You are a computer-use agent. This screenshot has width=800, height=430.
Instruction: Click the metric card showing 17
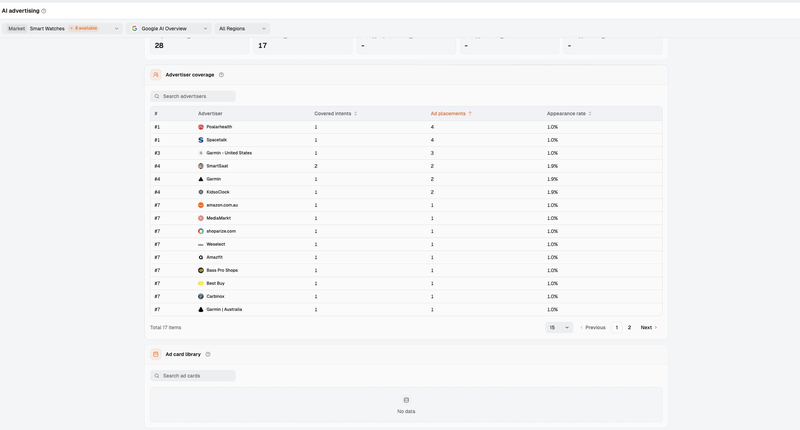coord(303,45)
